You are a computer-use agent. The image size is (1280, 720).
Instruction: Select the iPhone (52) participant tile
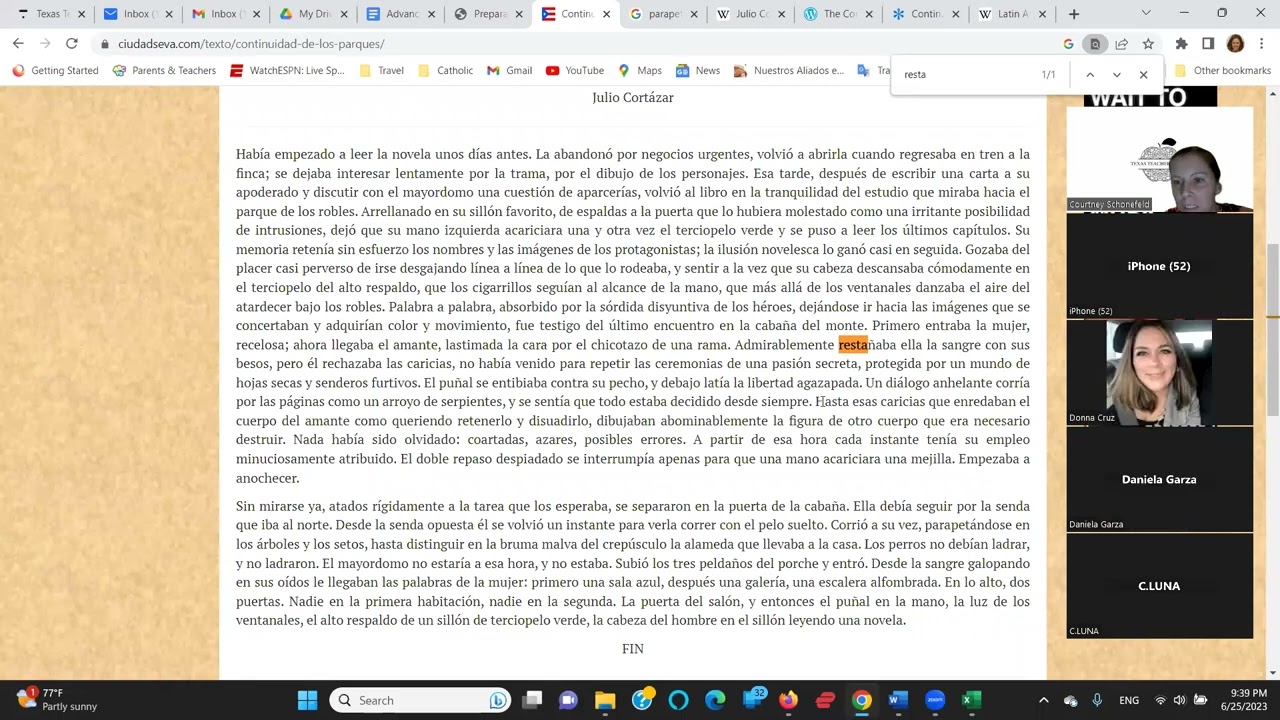click(x=1159, y=265)
